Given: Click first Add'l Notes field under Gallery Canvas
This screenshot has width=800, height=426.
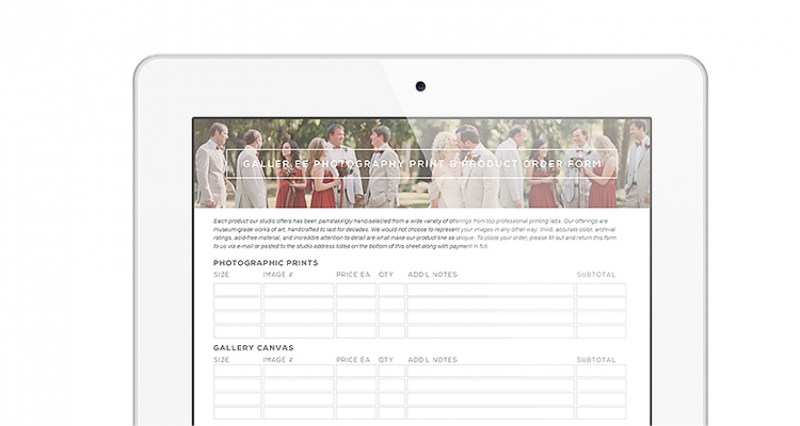Looking at the screenshot, I should 490,371.
